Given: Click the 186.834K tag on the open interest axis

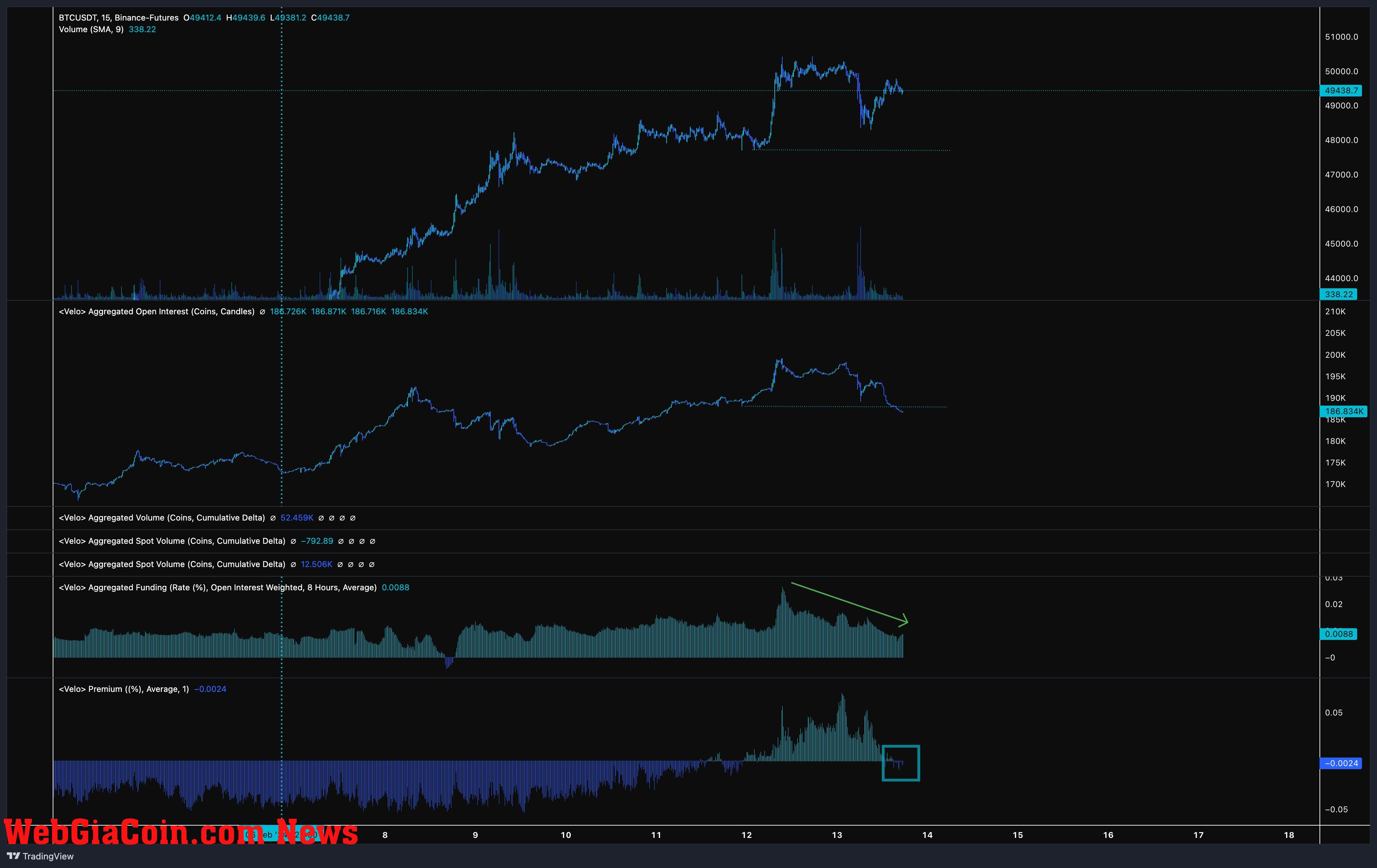Looking at the screenshot, I should 1344,411.
